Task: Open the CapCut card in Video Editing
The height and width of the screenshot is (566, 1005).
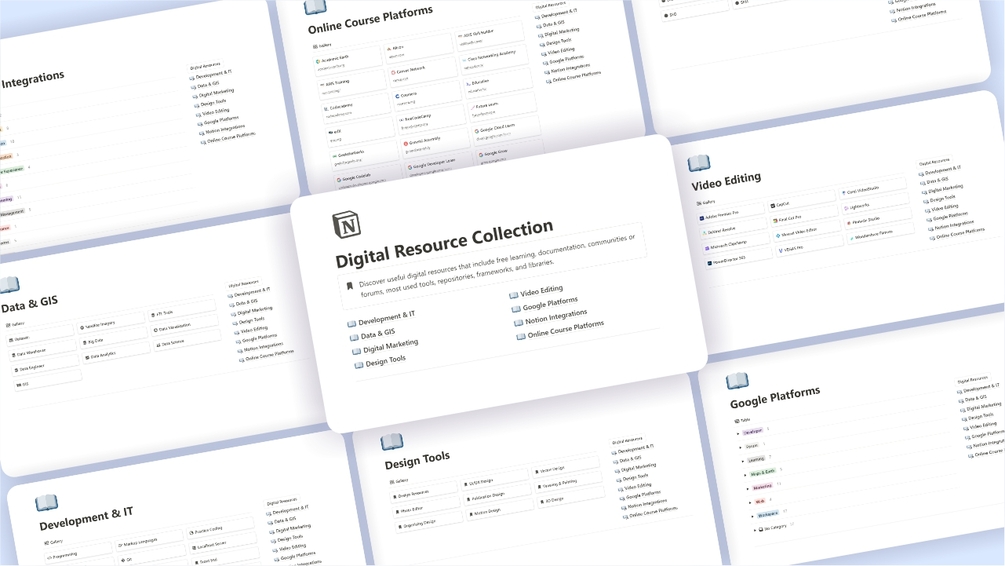Action: [803, 203]
